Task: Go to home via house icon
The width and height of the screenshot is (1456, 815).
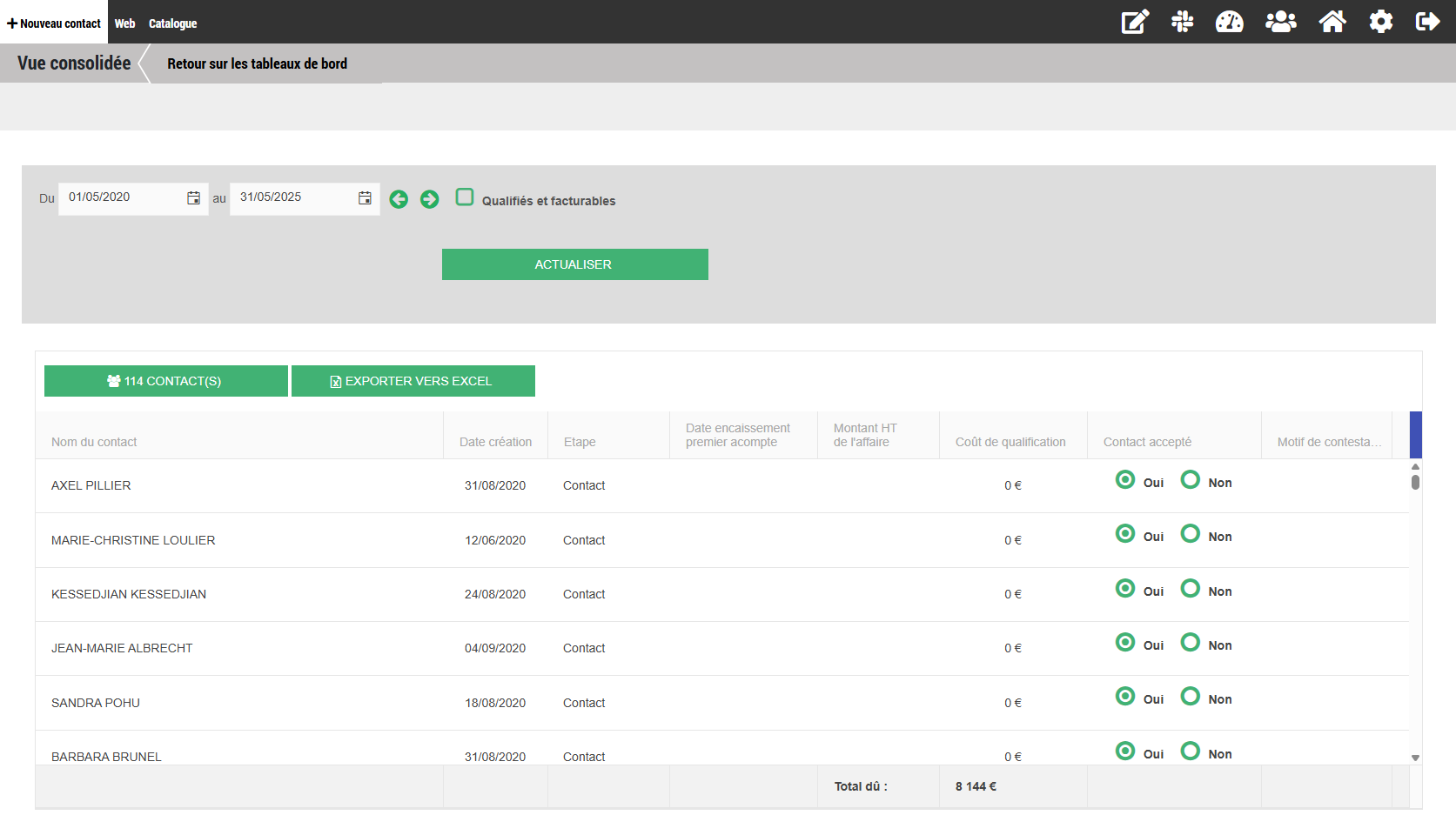Action: (1332, 22)
